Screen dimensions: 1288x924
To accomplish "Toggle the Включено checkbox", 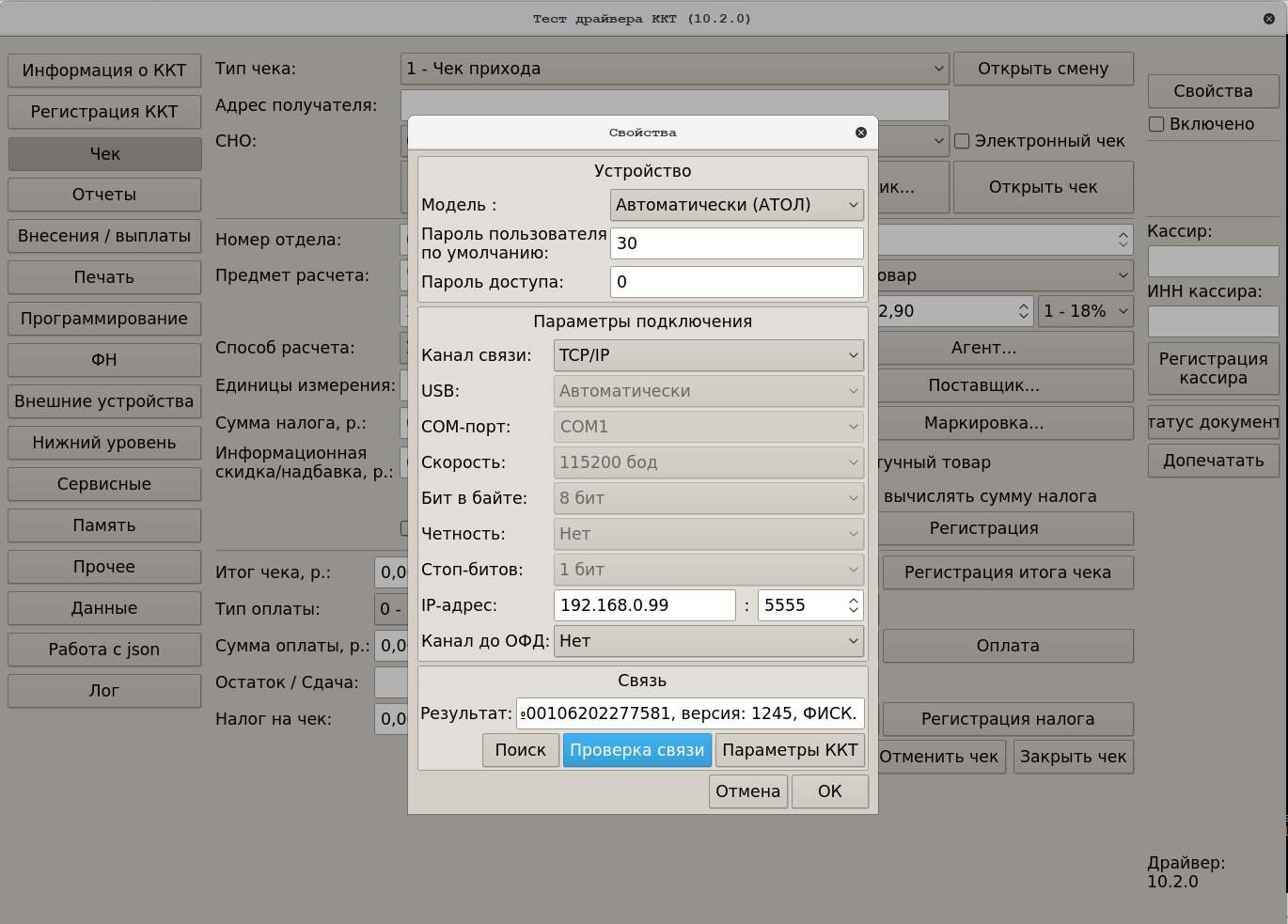I will pyautogui.click(x=1156, y=124).
